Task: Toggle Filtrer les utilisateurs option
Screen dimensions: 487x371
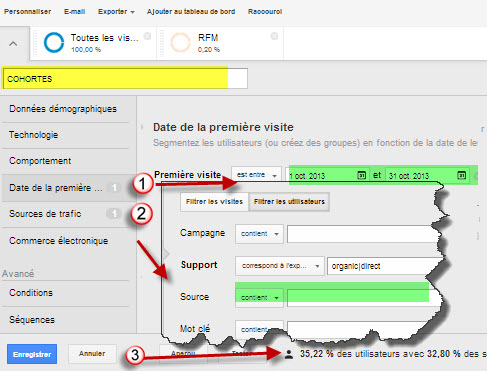Action: [x=289, y=202]
